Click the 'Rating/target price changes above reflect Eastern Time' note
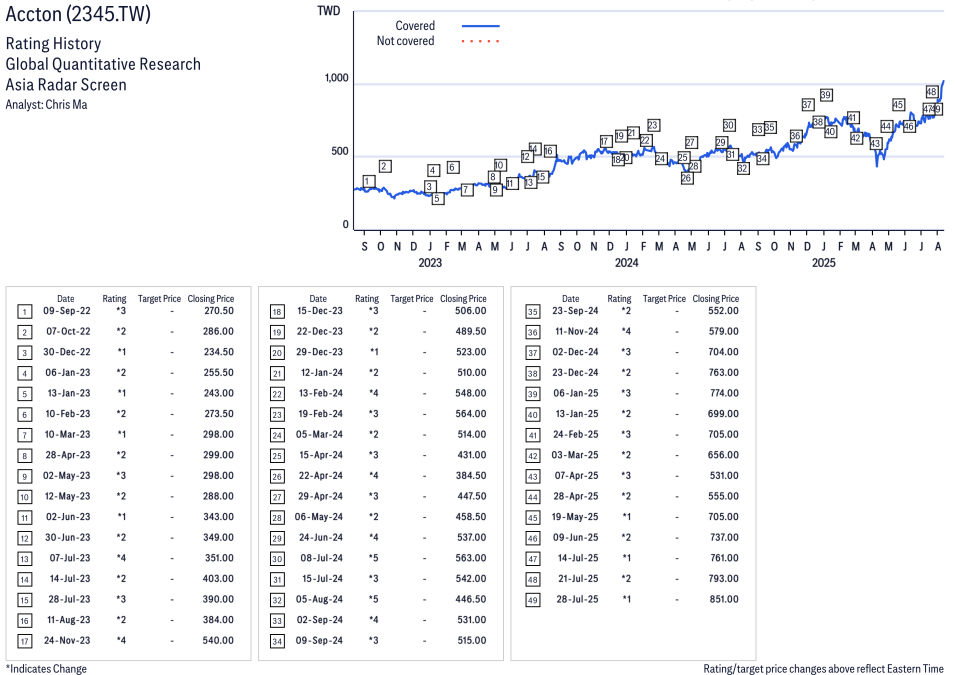The image size is (955, 675). pos(823,668)
